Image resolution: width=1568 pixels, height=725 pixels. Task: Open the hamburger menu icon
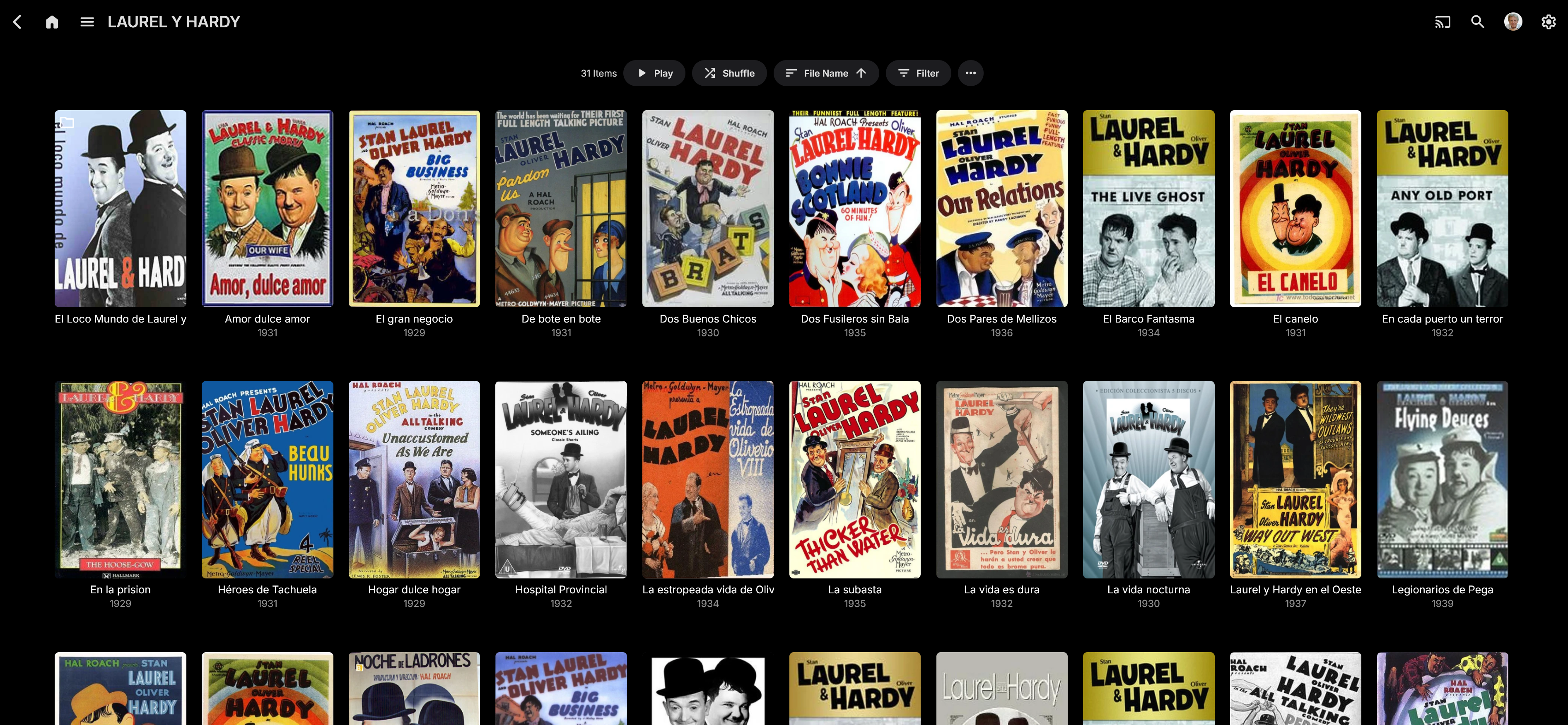click(x=87, y=22)
